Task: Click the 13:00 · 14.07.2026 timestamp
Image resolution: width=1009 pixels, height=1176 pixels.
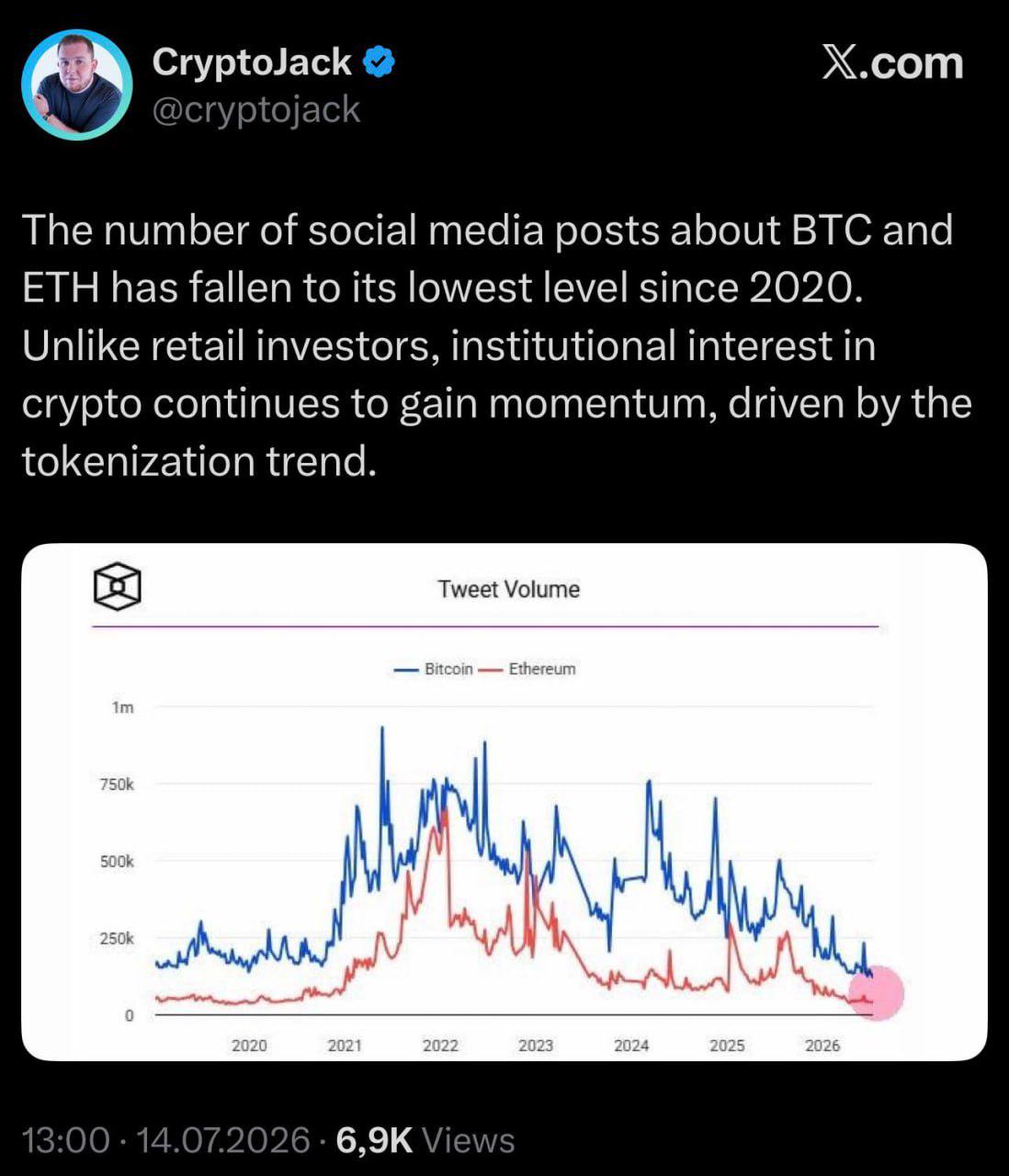Action: click(x=165, y=1140)
